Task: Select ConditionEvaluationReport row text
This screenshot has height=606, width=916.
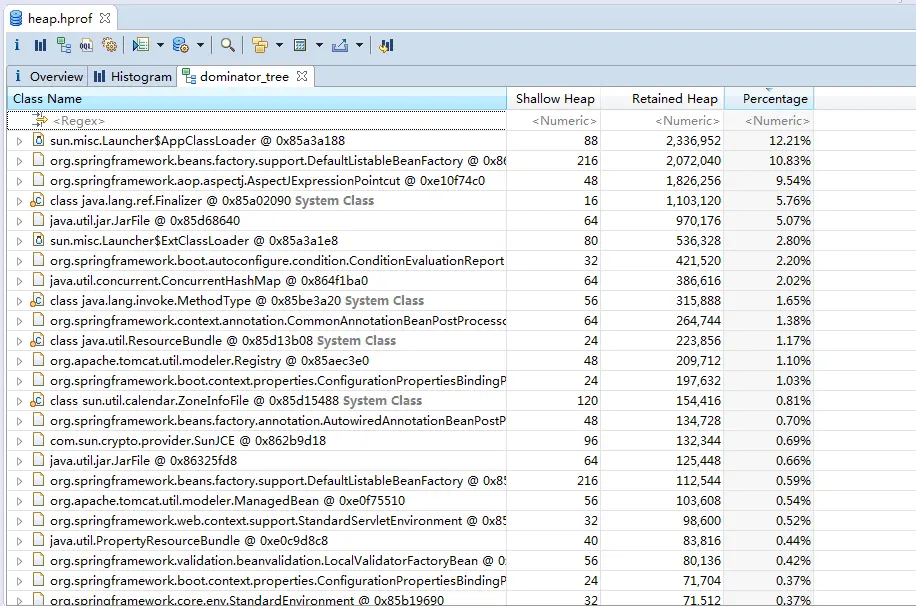Action: pos(277,261)
